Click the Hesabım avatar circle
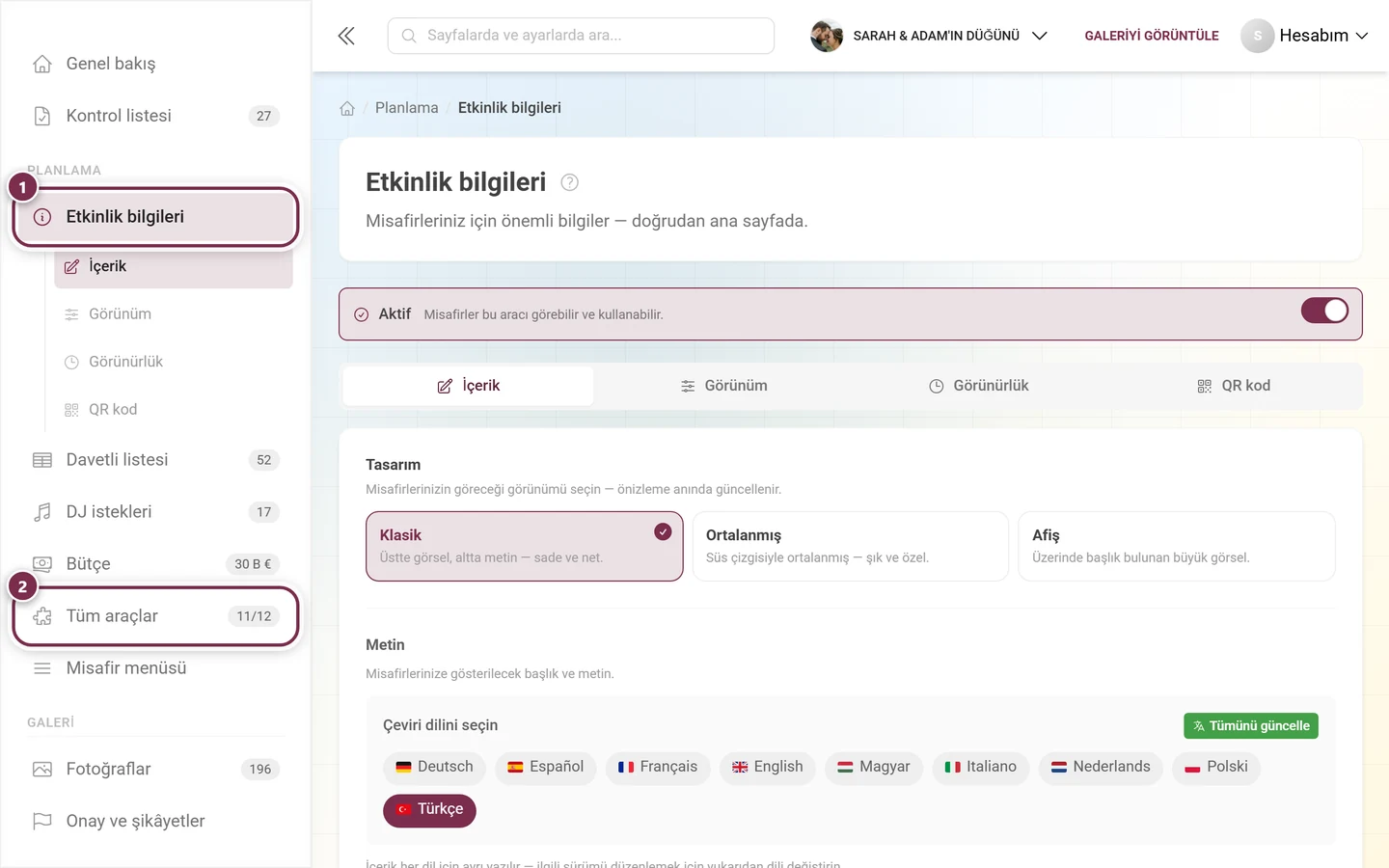The width and height of the screenshot is (1389, 868). pos(1257,36)
